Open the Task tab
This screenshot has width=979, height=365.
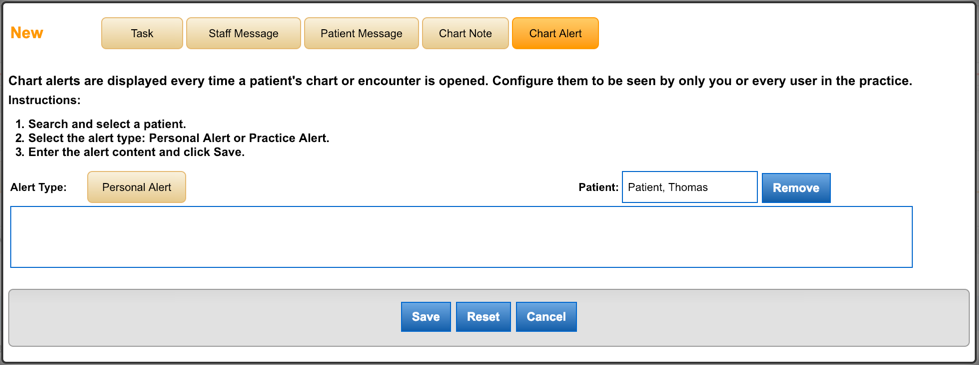click(142, 33)
